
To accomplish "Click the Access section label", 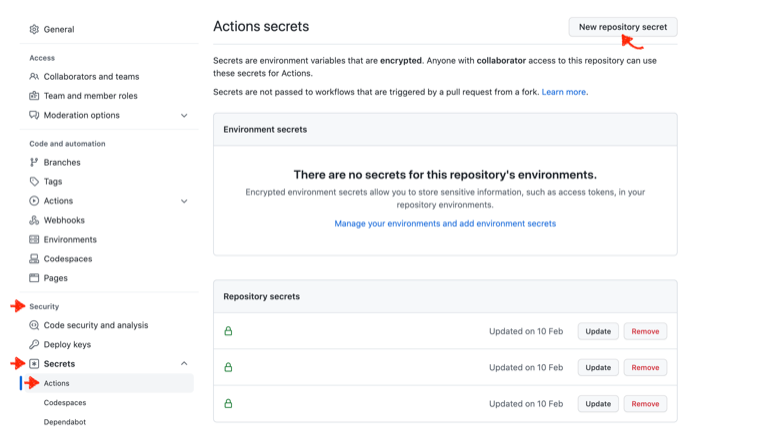I will tap(42, 58).
